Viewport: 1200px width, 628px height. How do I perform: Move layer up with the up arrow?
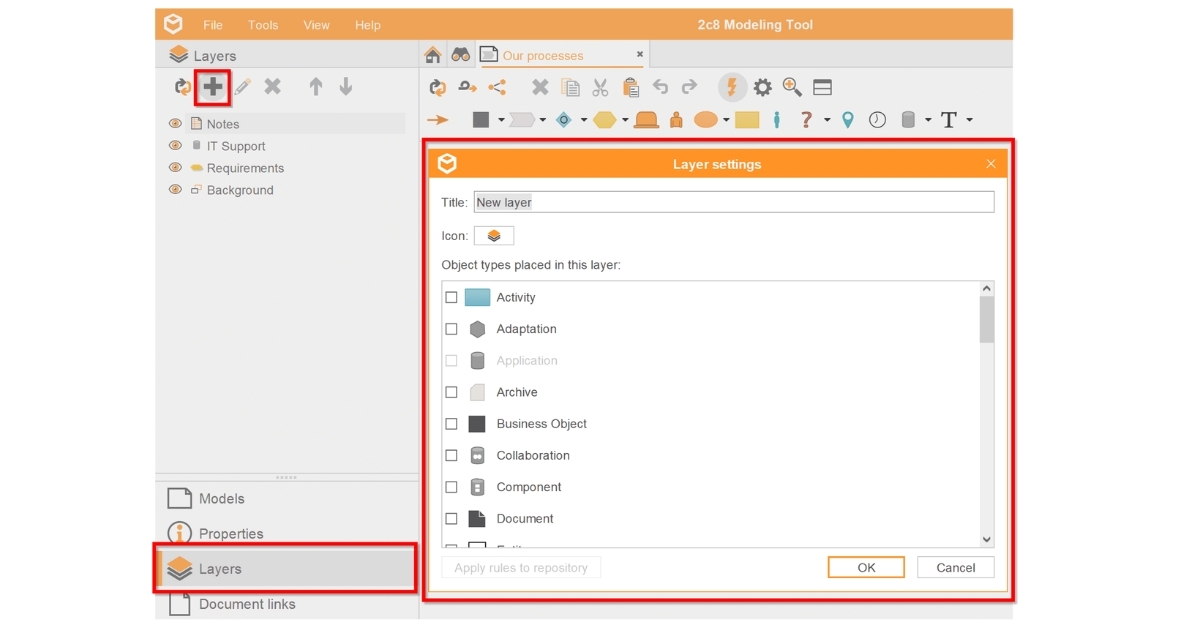[x=316, y=87]
